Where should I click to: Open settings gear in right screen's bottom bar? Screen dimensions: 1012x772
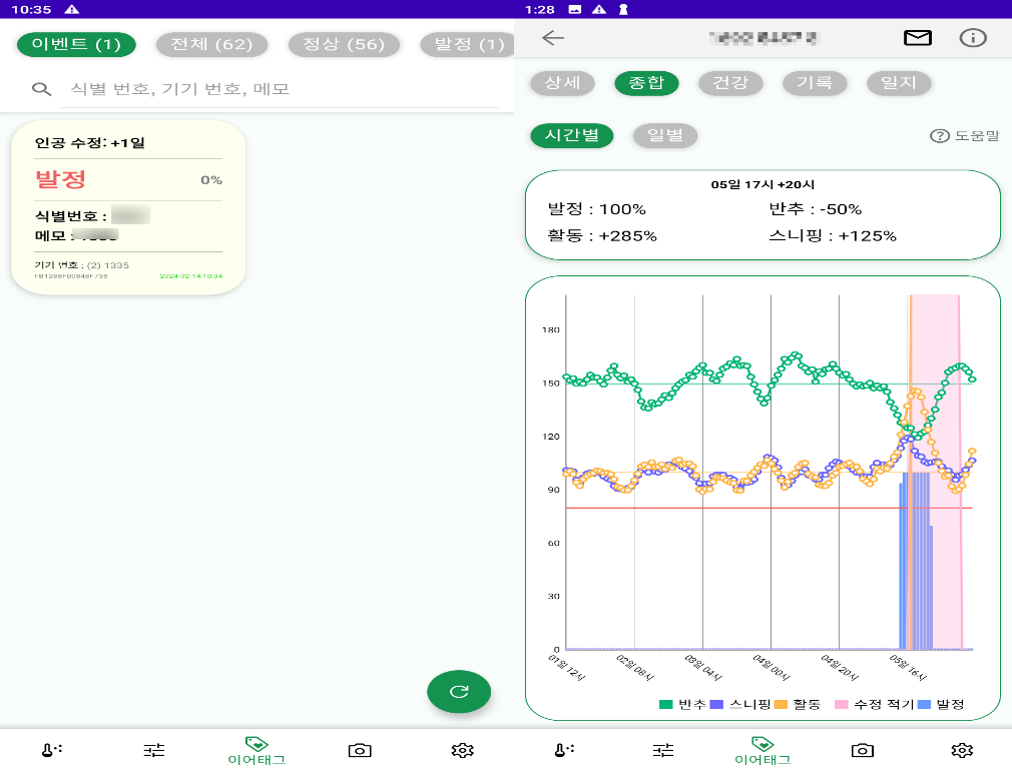pos(962,750)
